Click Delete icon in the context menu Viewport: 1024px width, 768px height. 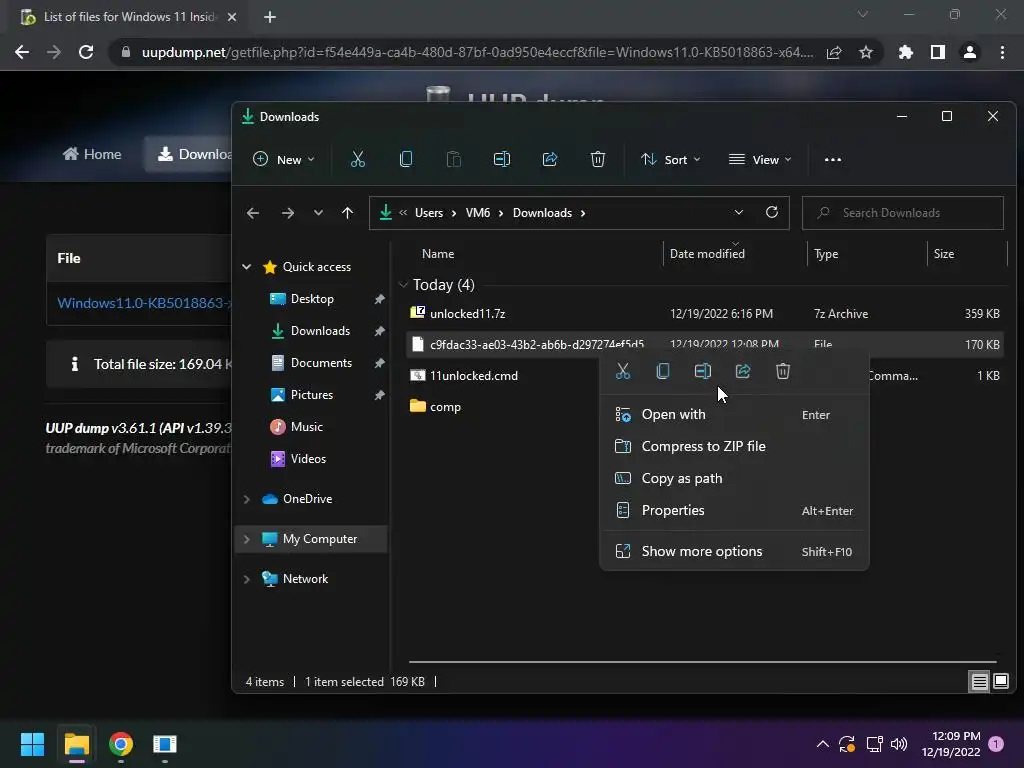click(782, 372)
